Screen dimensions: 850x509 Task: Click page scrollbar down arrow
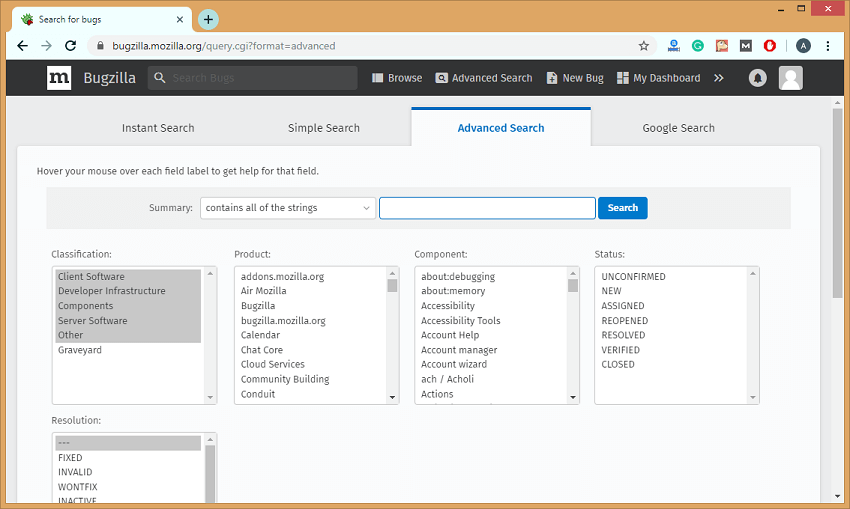pos(838,496)
